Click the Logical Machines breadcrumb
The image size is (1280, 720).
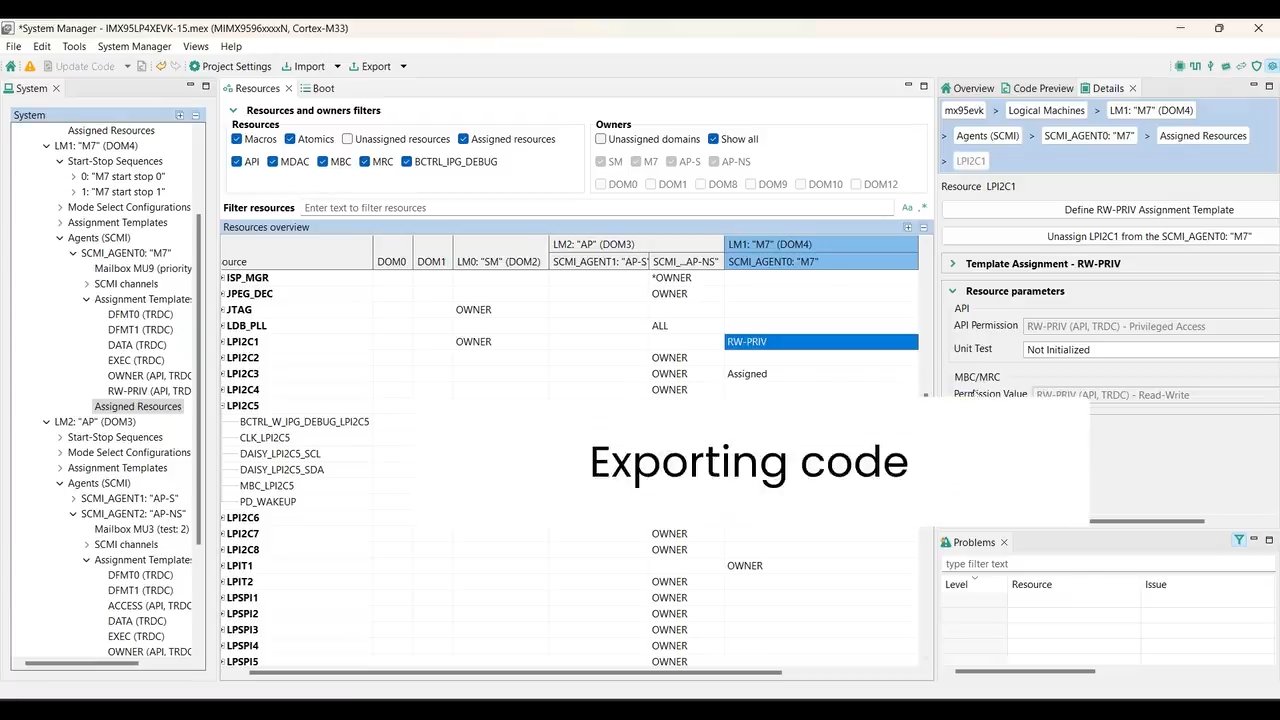(1046, 111)
